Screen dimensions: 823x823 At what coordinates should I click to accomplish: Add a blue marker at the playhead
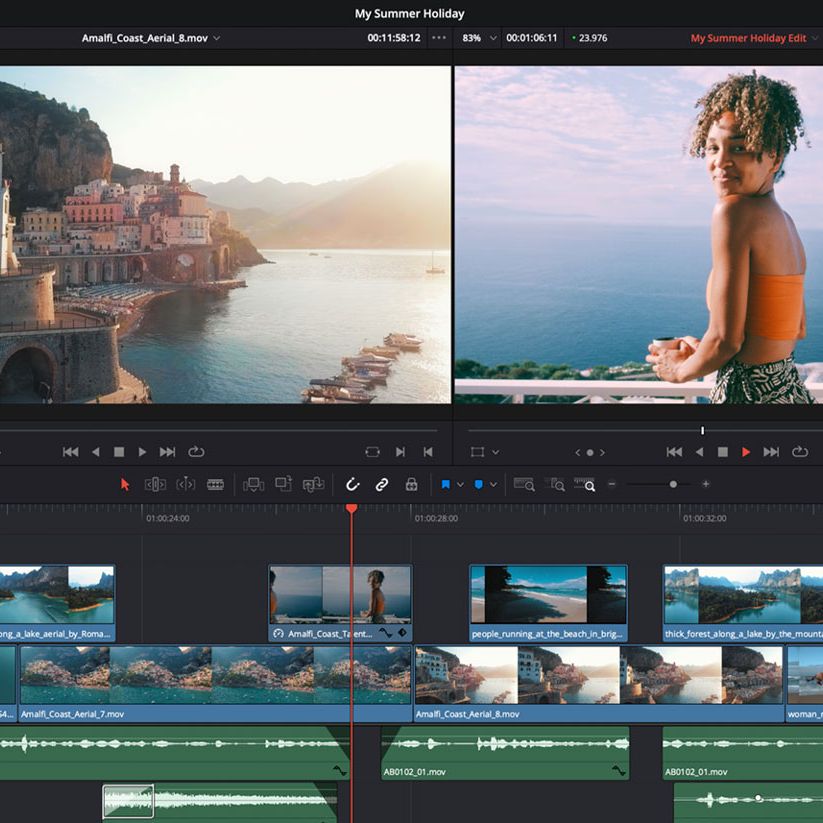(479, 484)
